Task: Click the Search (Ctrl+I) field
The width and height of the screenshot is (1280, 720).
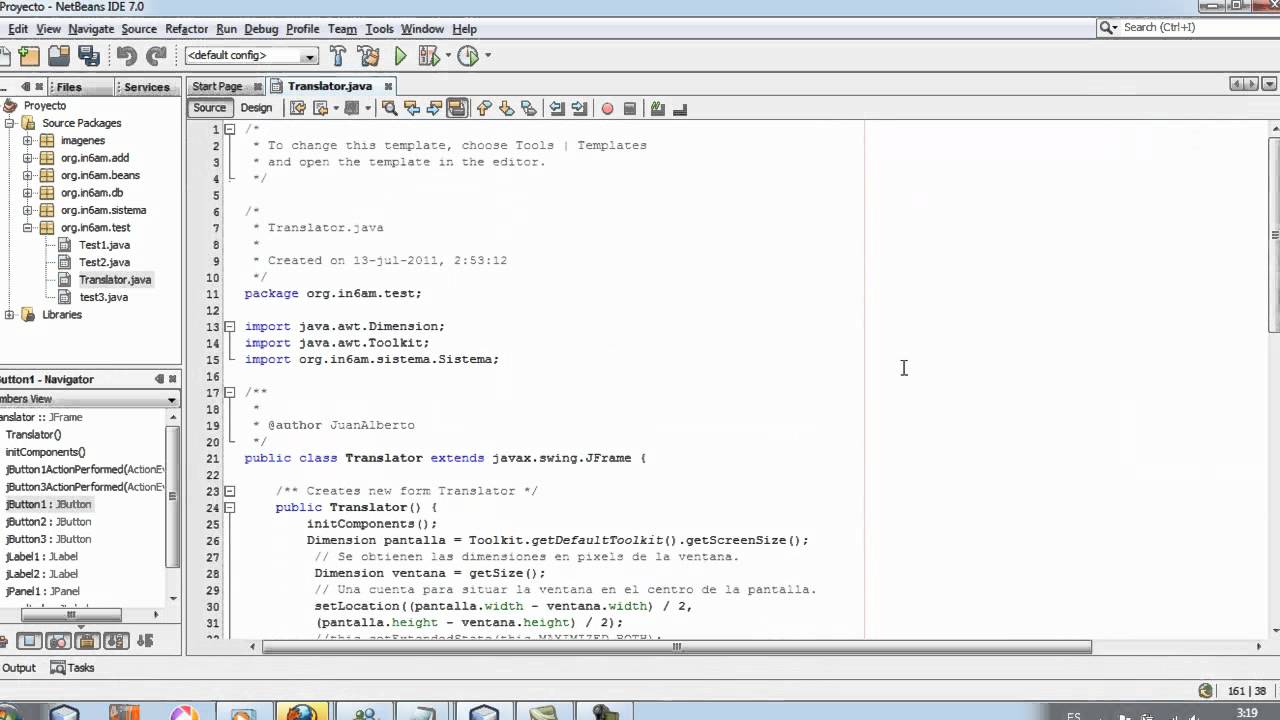Action: [x=1188, y=28]
